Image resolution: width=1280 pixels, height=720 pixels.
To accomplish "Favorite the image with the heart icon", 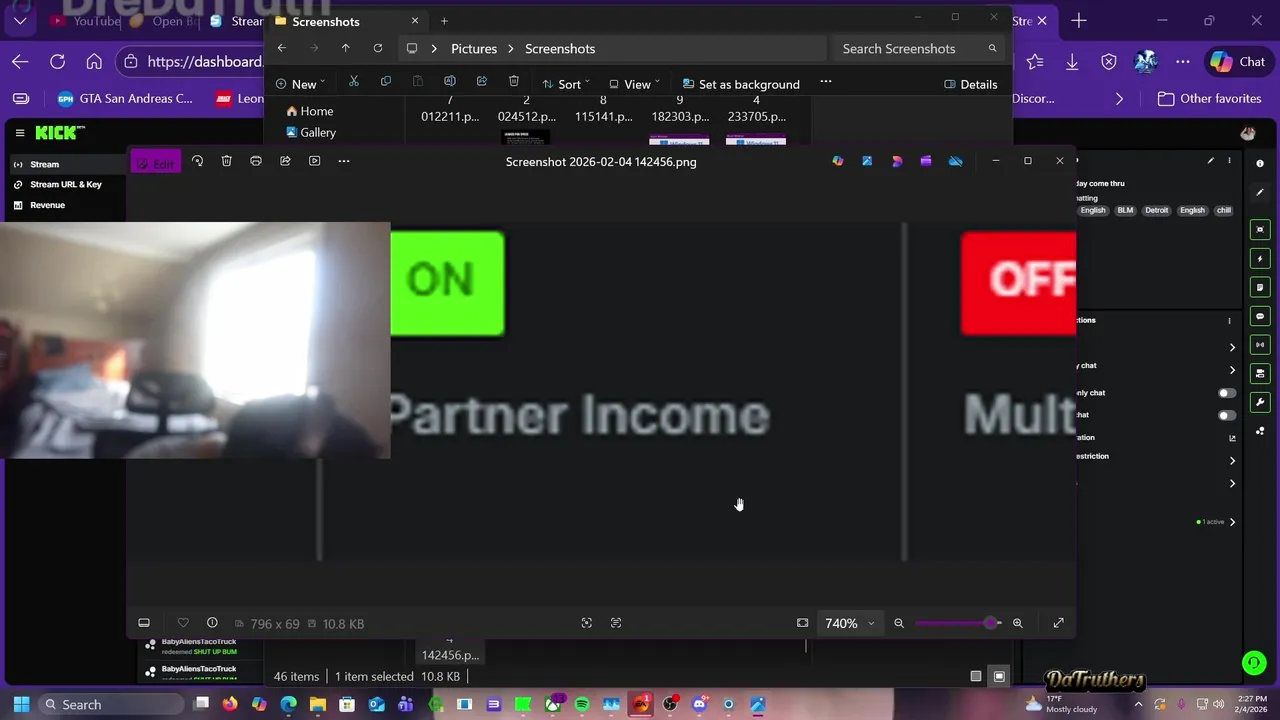I will pyautogui.click(x=183, y=623).
